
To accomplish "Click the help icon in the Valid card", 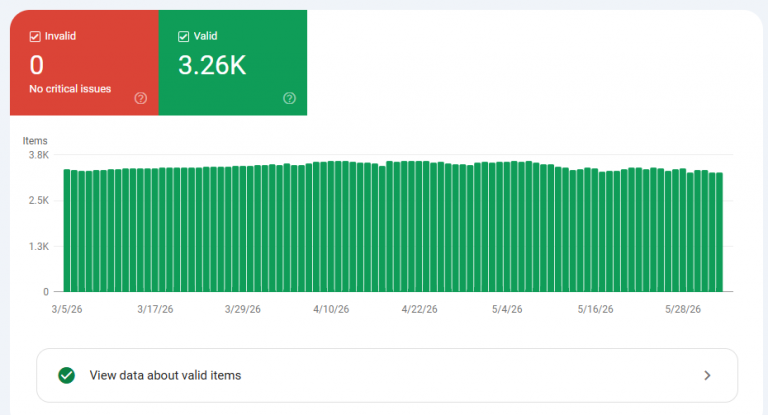I will (x=289, y=98).
